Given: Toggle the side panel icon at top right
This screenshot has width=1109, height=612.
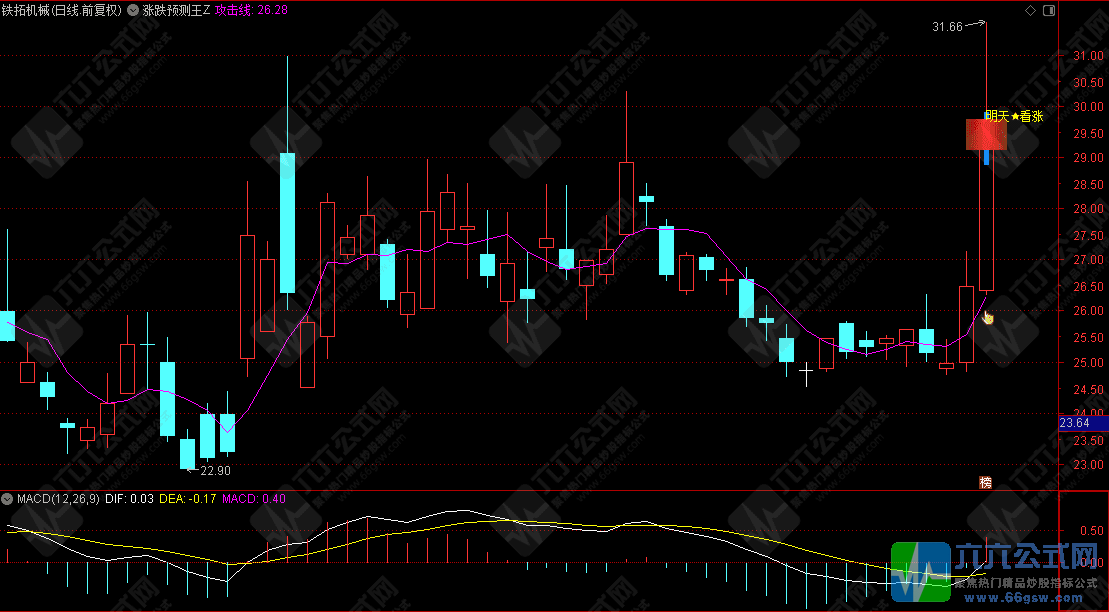Looking at the screenshot, I should pyautogui.click(x=1047, y=10).
